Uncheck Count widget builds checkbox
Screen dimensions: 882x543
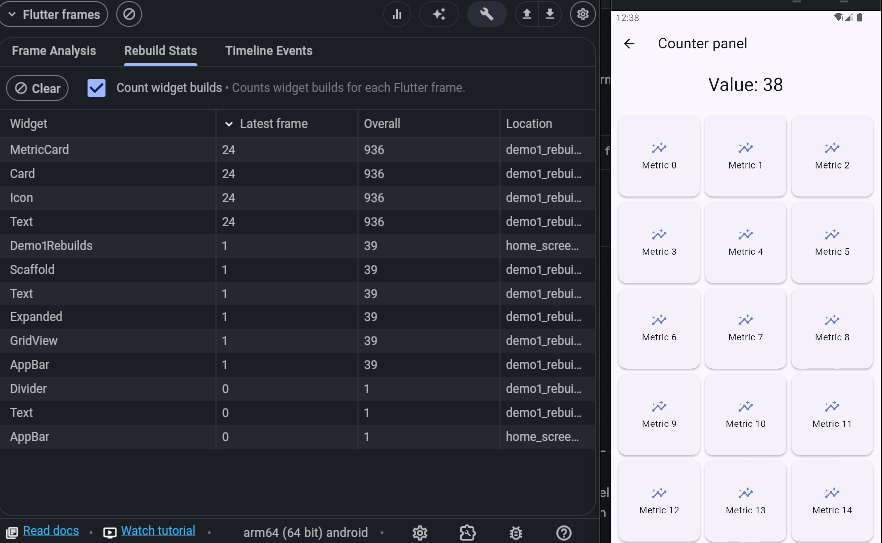coord(97,88)
